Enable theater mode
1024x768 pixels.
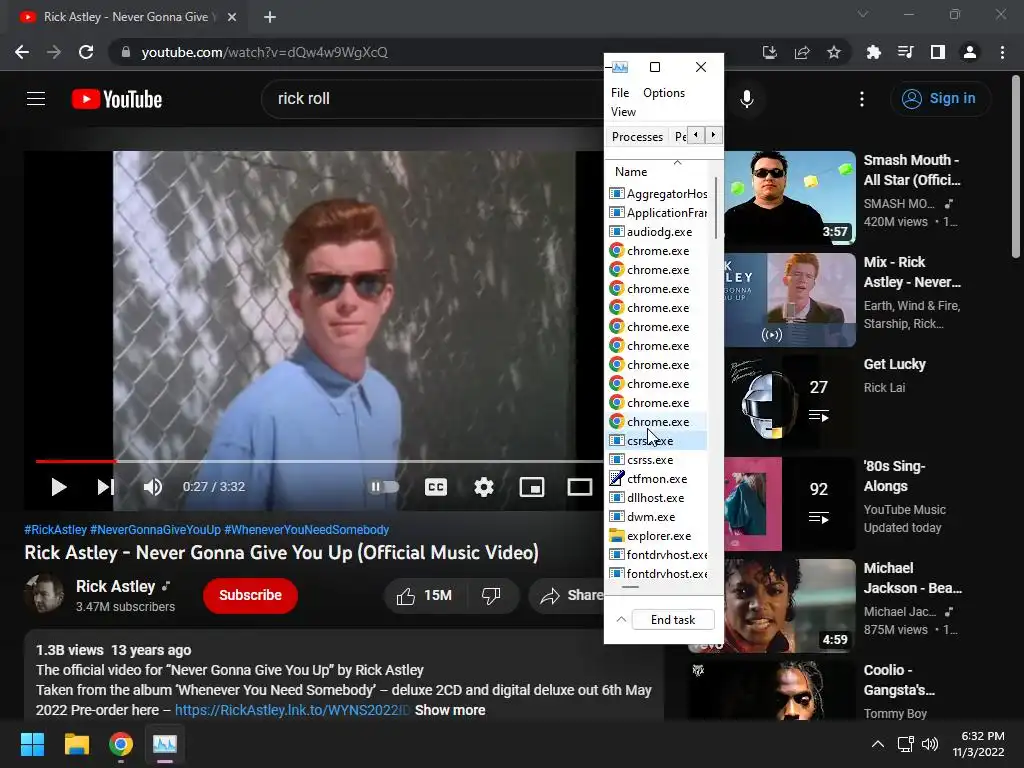pos(579,487)
